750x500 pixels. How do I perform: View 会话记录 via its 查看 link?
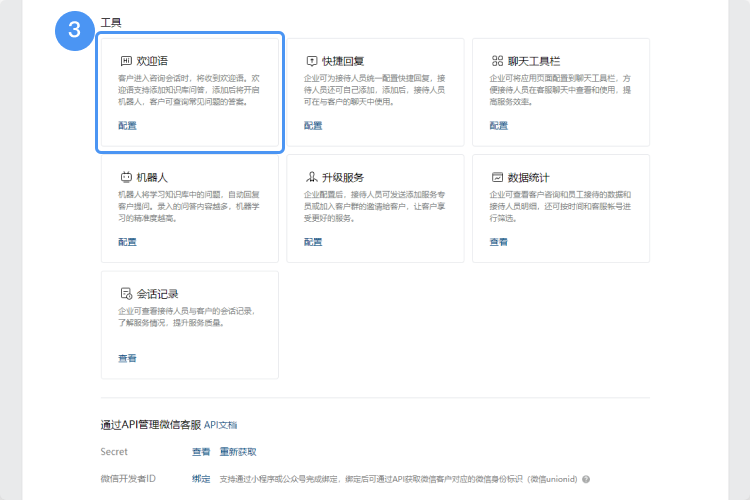click(x=127, y=358)
